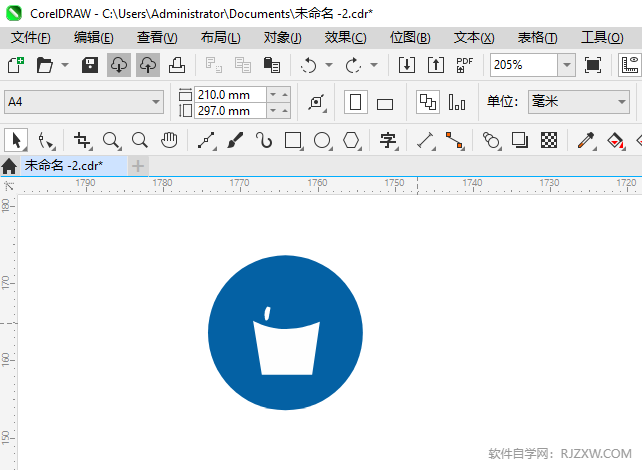Open the 效果(C) menu
This screenshot has width=642, height=470.
tap(346, 38)
